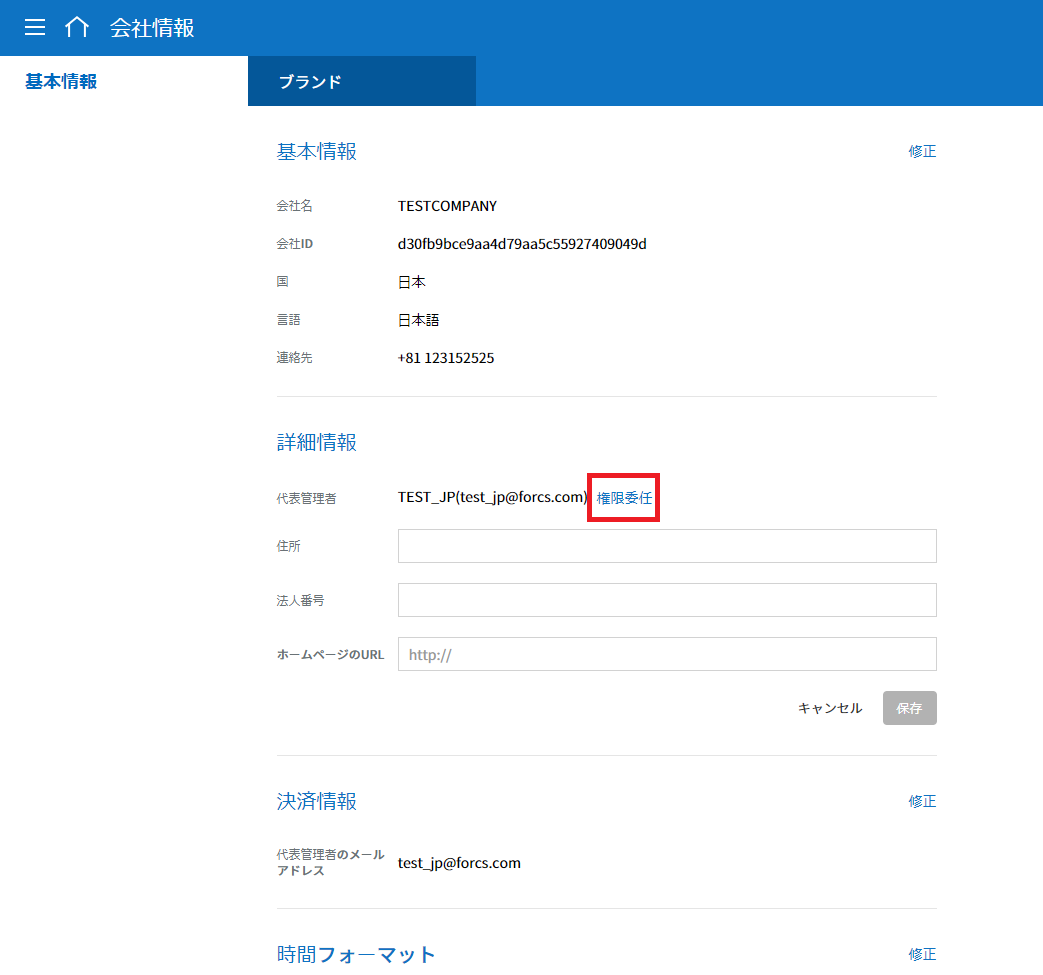Switch to the ブランド tab
The width and height of the screenshot is (1043, 975).
pos(362,81)
